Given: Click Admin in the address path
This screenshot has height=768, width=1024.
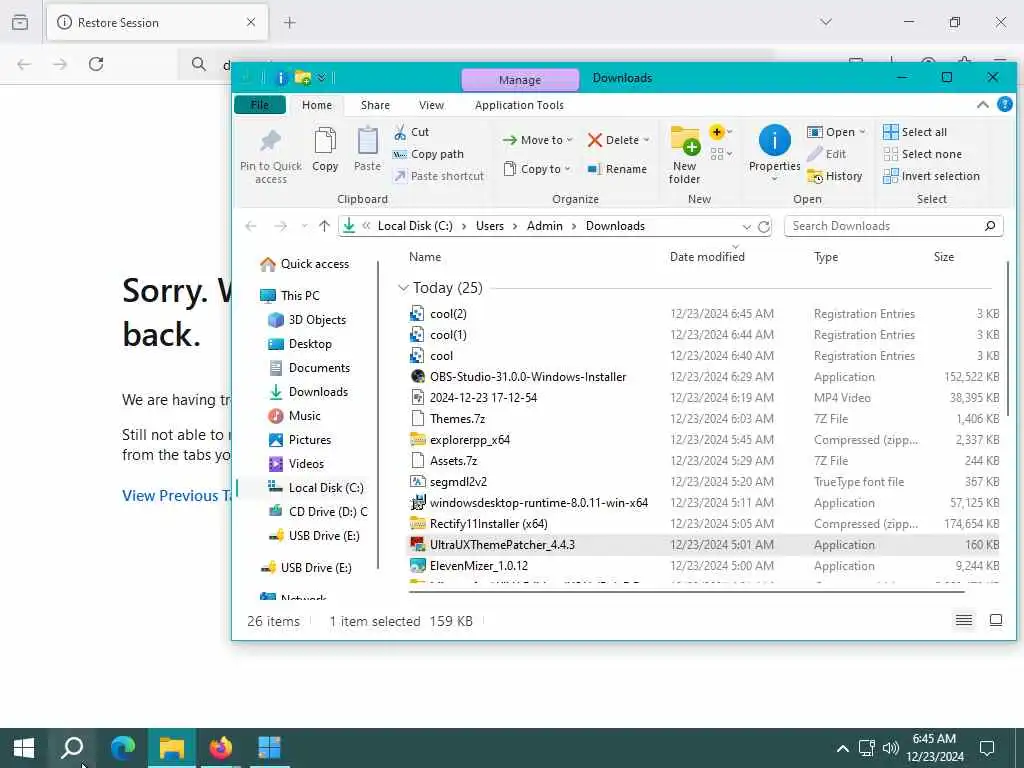Looking at the screenshot, I should click(545, 226).
